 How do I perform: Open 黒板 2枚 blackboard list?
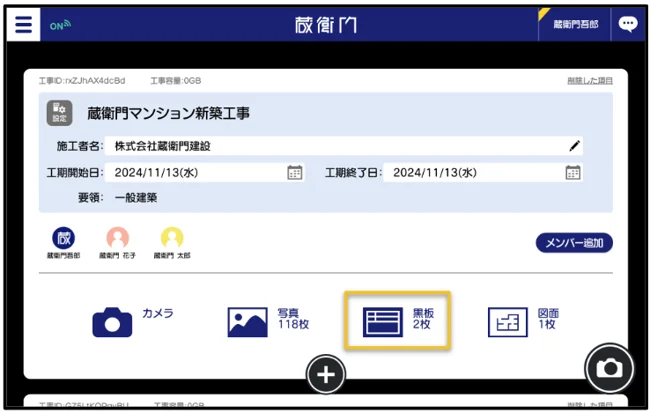coord(397,321)
